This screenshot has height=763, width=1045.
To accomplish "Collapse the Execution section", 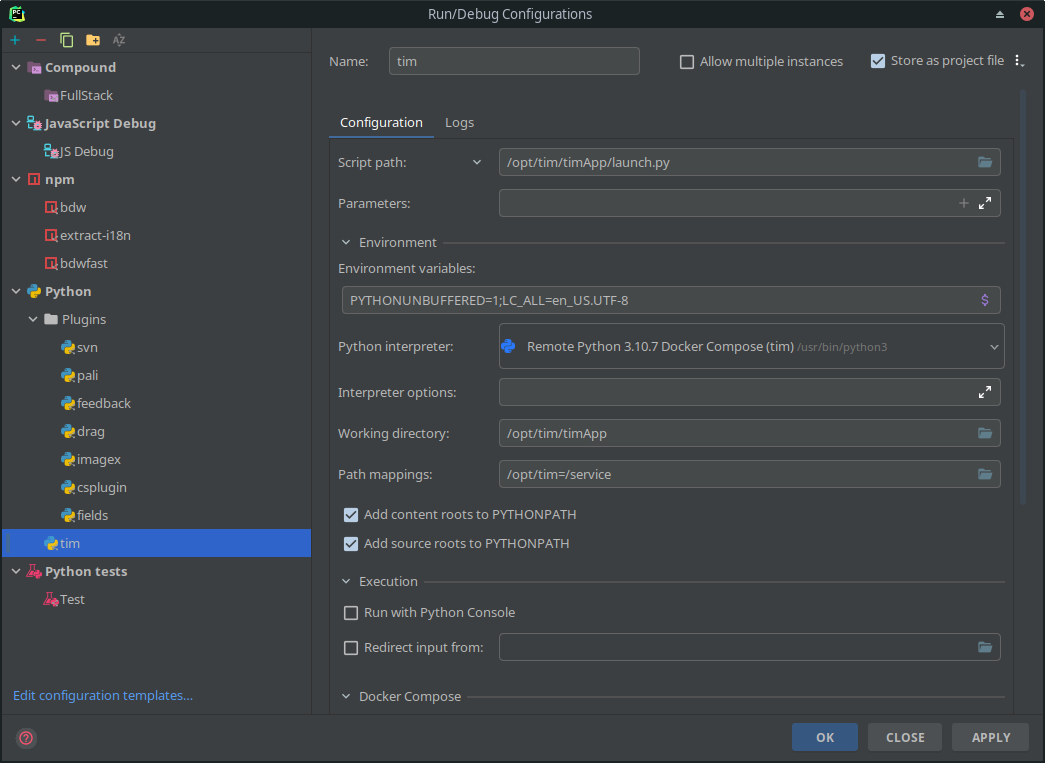I will pyautogui.click(x=346, y=582).
